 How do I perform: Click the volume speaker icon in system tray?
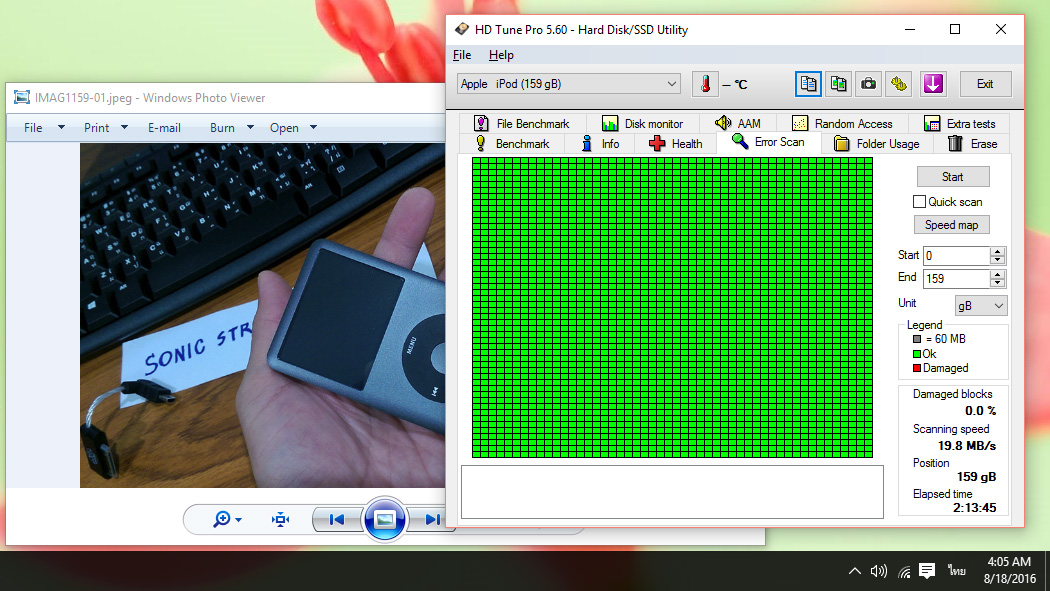879,571
